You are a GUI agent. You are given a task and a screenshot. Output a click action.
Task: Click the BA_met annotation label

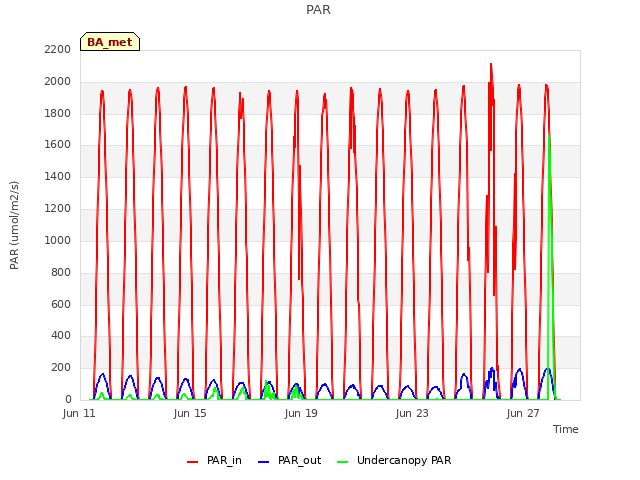[x=110, y=42]
